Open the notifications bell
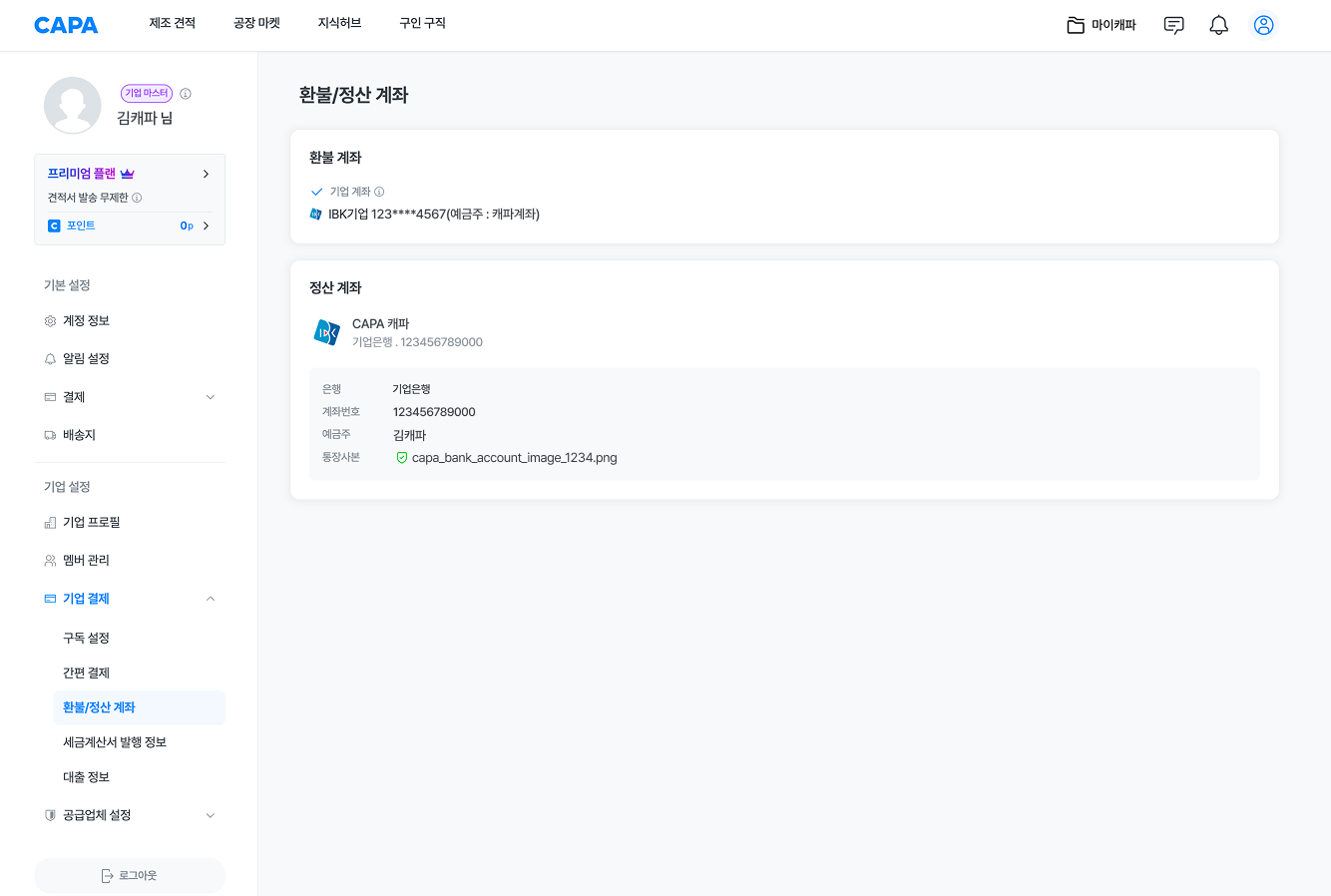The height and width of the screenshot is (896, 1331). pos(1218,25)
